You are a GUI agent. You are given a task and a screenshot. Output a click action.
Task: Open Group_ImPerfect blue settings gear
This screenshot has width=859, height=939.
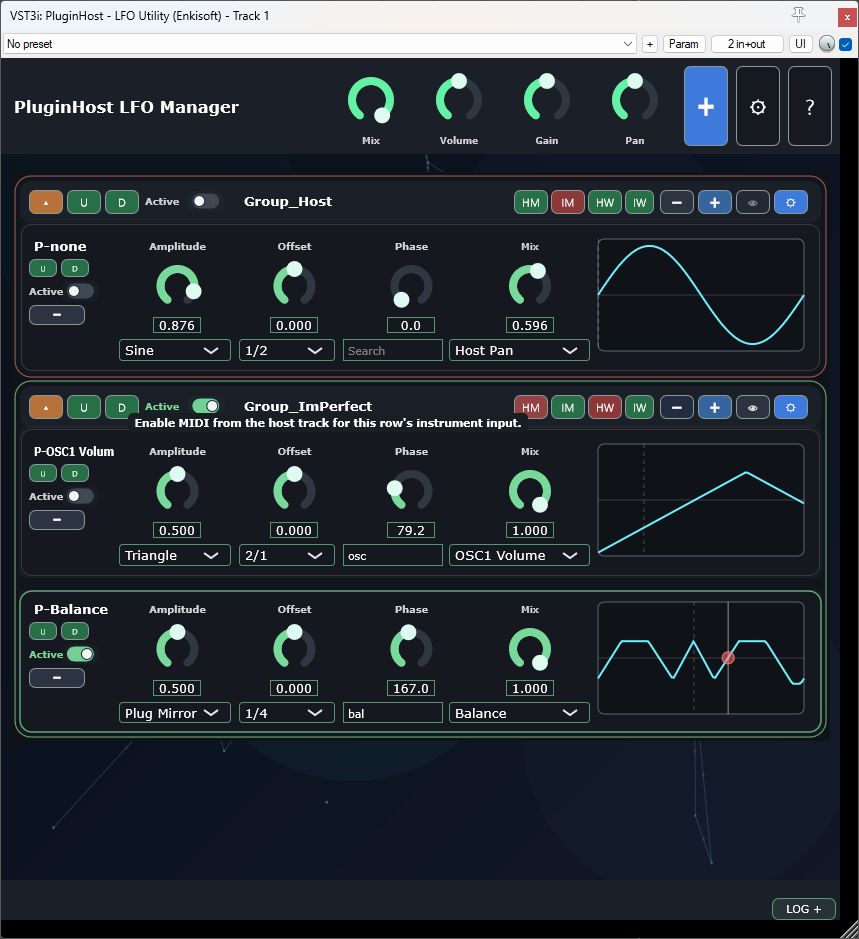click(x=791, y=407)
